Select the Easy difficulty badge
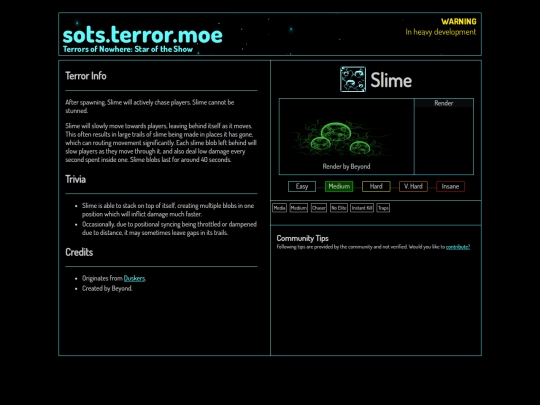This screenshot has width=540, height=405. point(302,186)
